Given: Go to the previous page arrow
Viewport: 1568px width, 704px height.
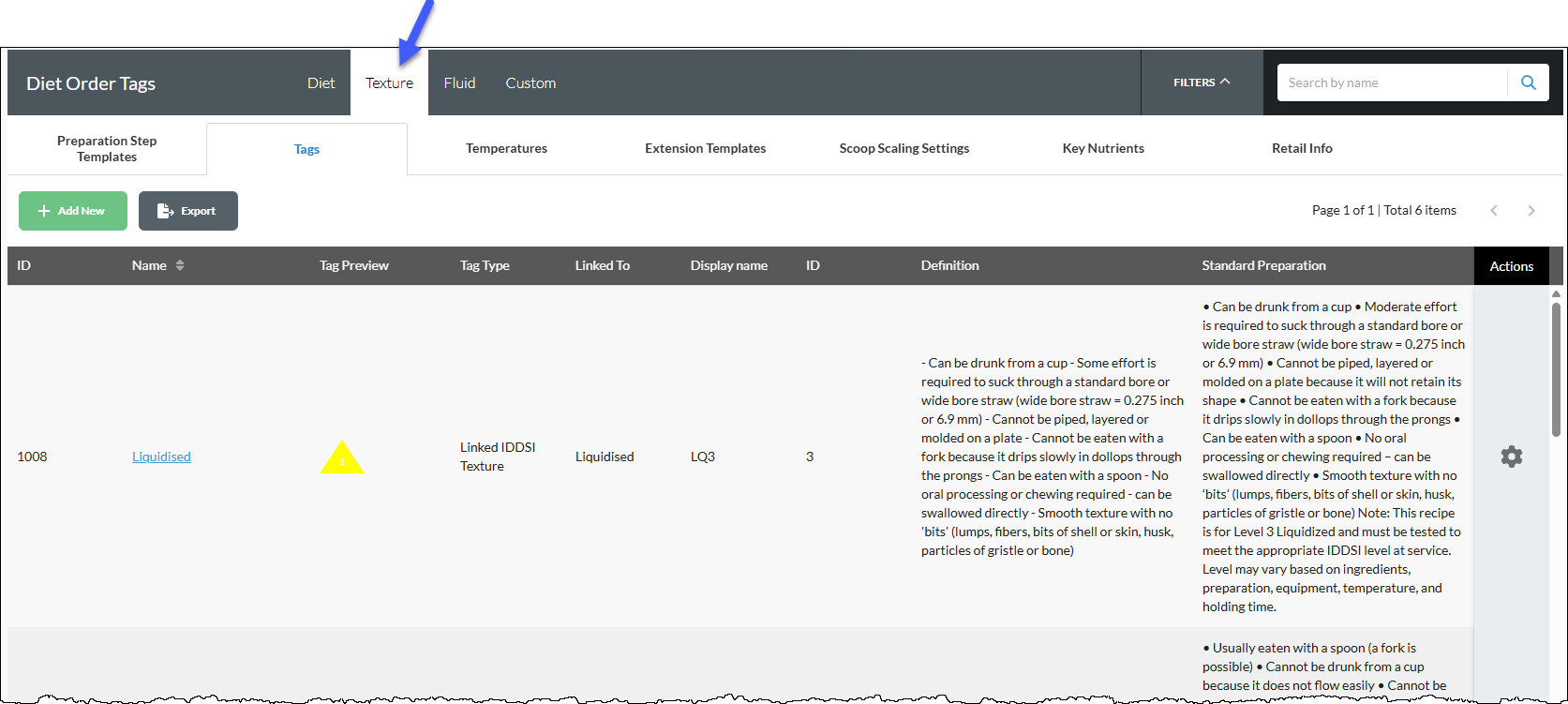Looking at the screenshot, I should pos(1494,211).
